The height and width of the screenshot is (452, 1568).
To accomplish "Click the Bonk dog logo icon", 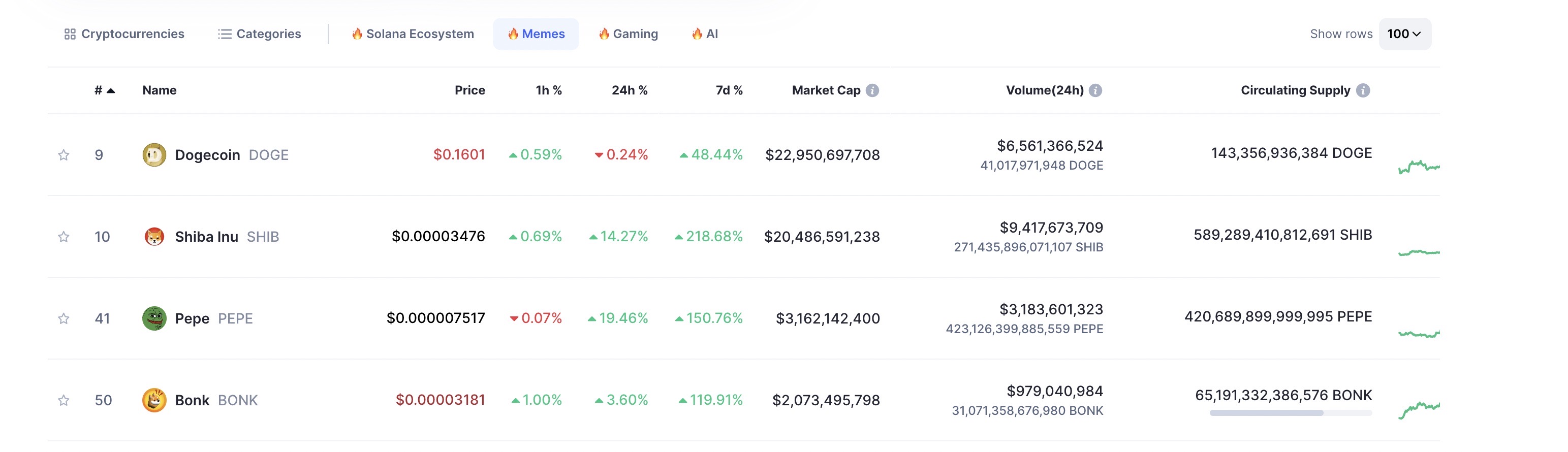I will pyautogui.click(x=154, y=400).
